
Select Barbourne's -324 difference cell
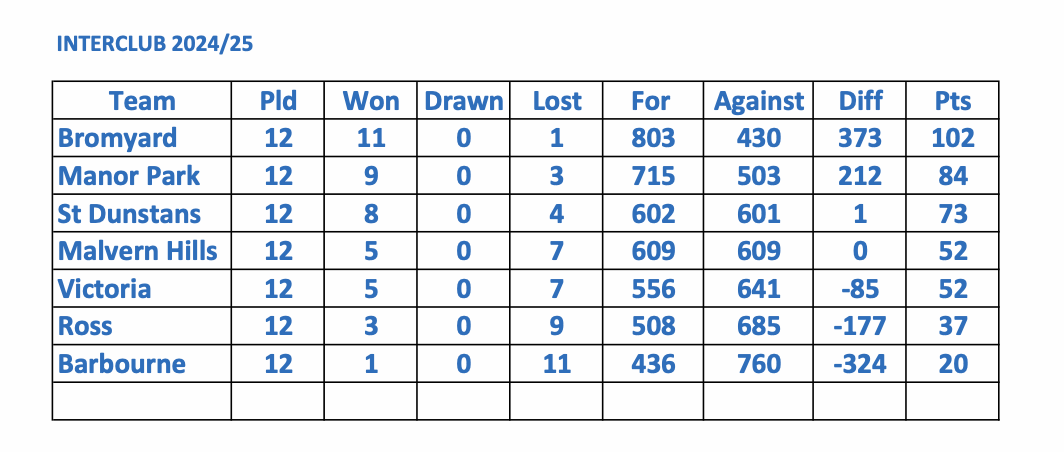(x=859, y=364)
